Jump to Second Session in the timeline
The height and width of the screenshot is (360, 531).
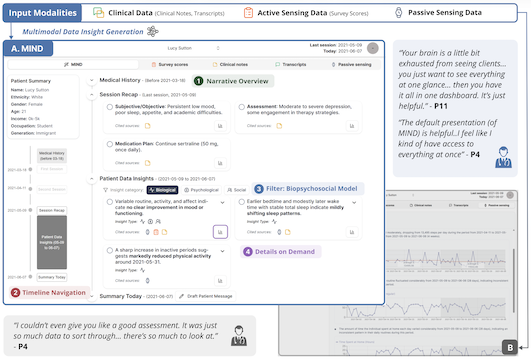52,189
